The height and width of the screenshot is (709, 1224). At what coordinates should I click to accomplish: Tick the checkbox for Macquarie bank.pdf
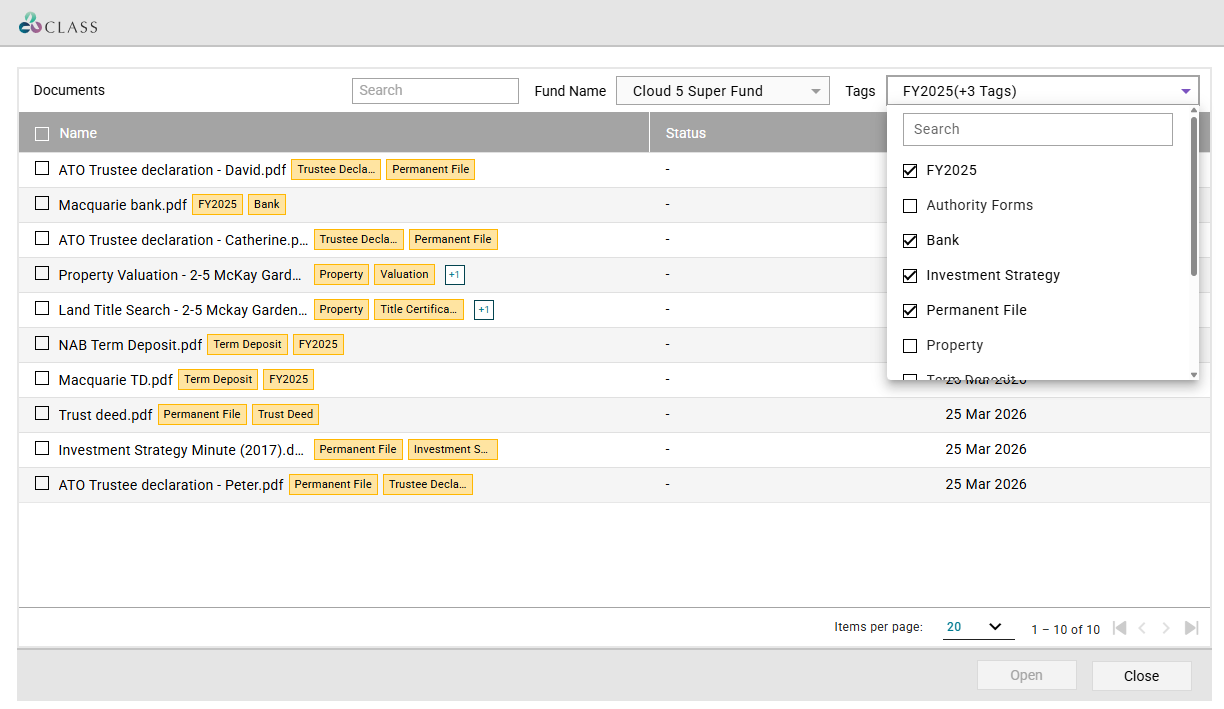[42, 203]
